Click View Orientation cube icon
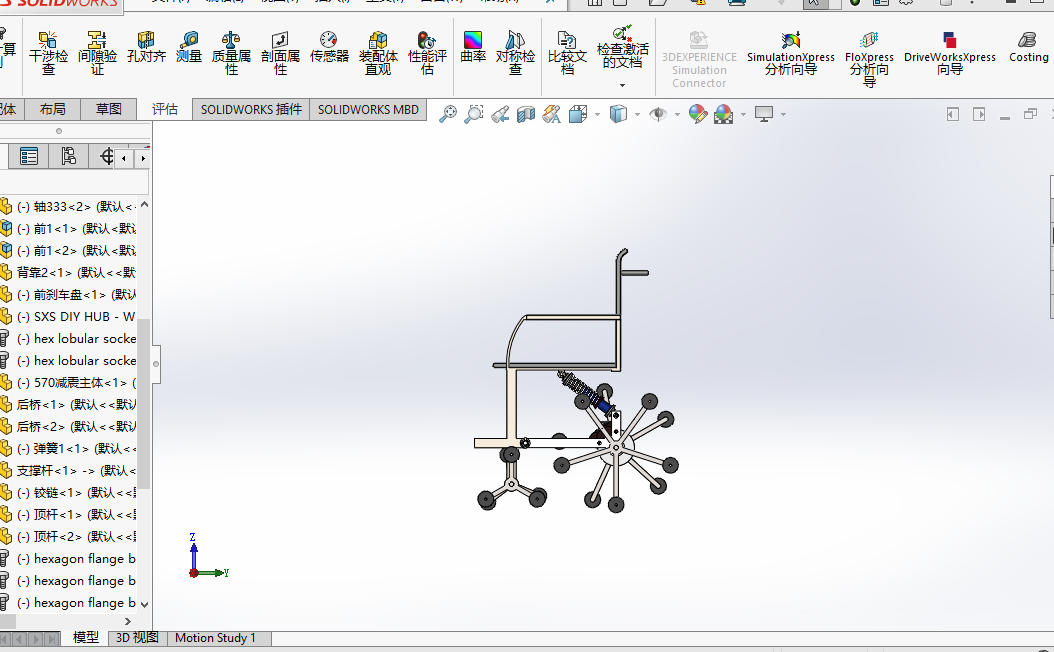Image resolution: width=1054 pixels, height=652 pixels. (x=578, y=114)
